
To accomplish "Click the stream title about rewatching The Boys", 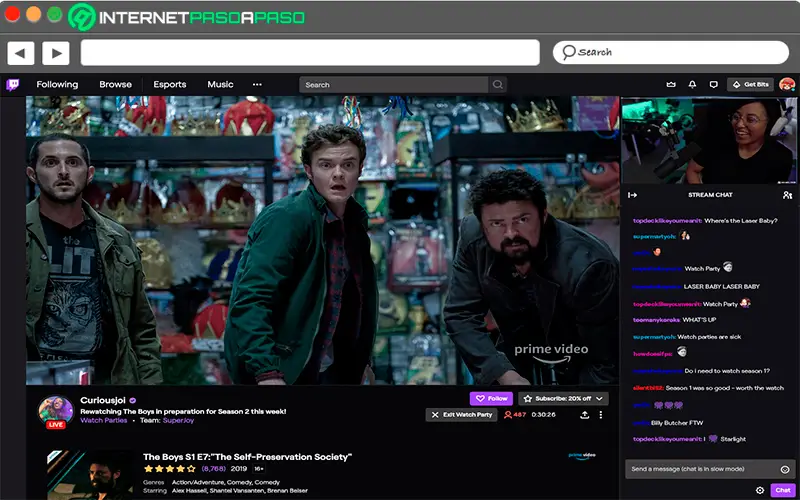I will point(183,411).
